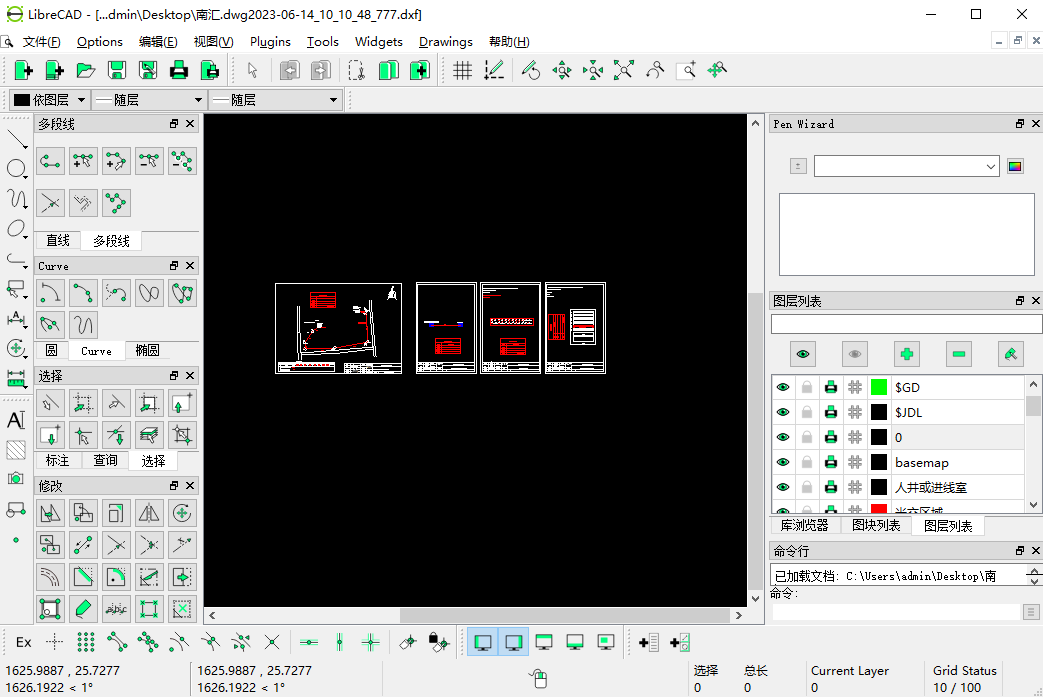Click the Mirror tool in Modify panel
1043x697 pixels.
pyautogui.click(x=148, y=513)
